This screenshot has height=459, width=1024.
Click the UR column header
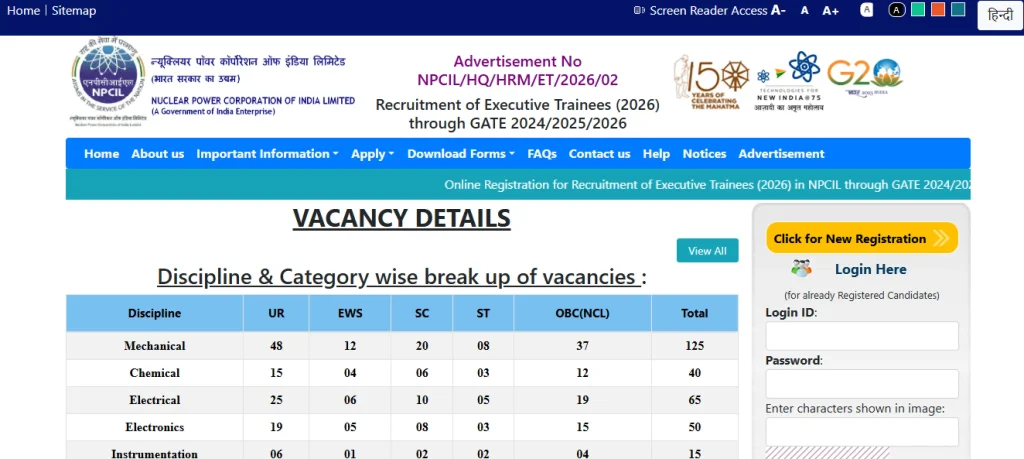coord(276,313)
